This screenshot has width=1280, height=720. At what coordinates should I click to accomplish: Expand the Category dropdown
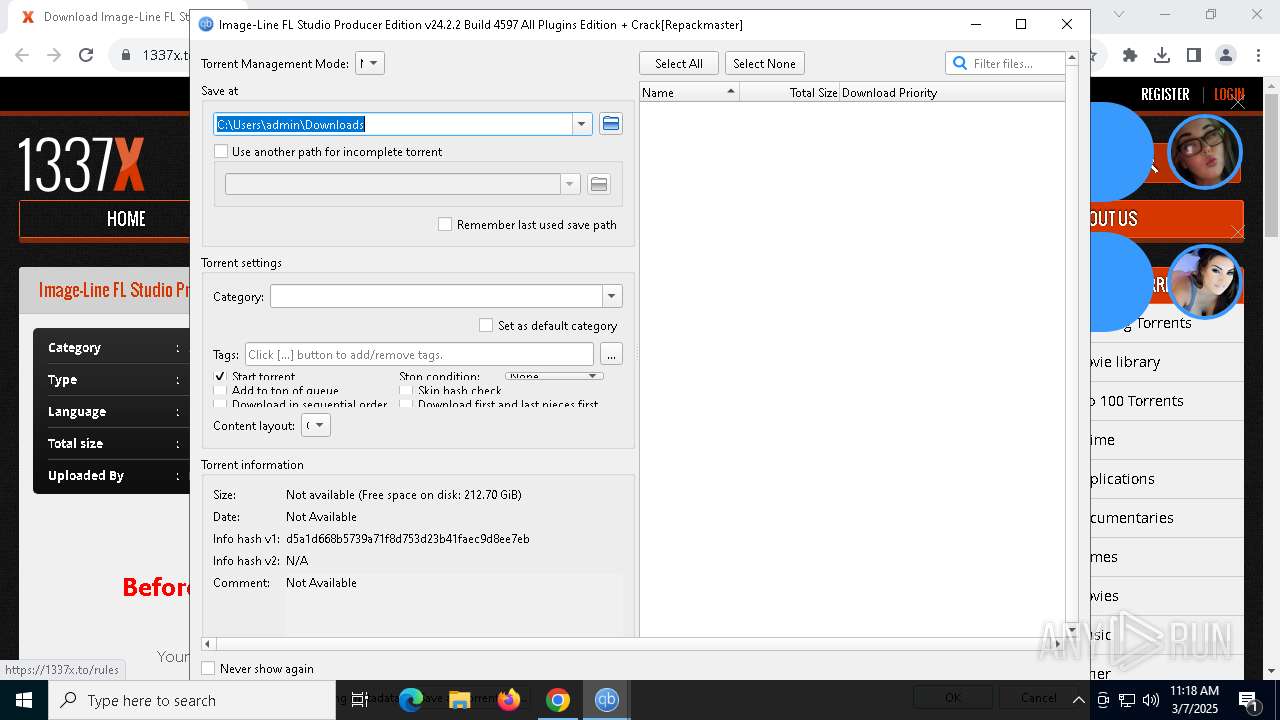pos(612,296)
